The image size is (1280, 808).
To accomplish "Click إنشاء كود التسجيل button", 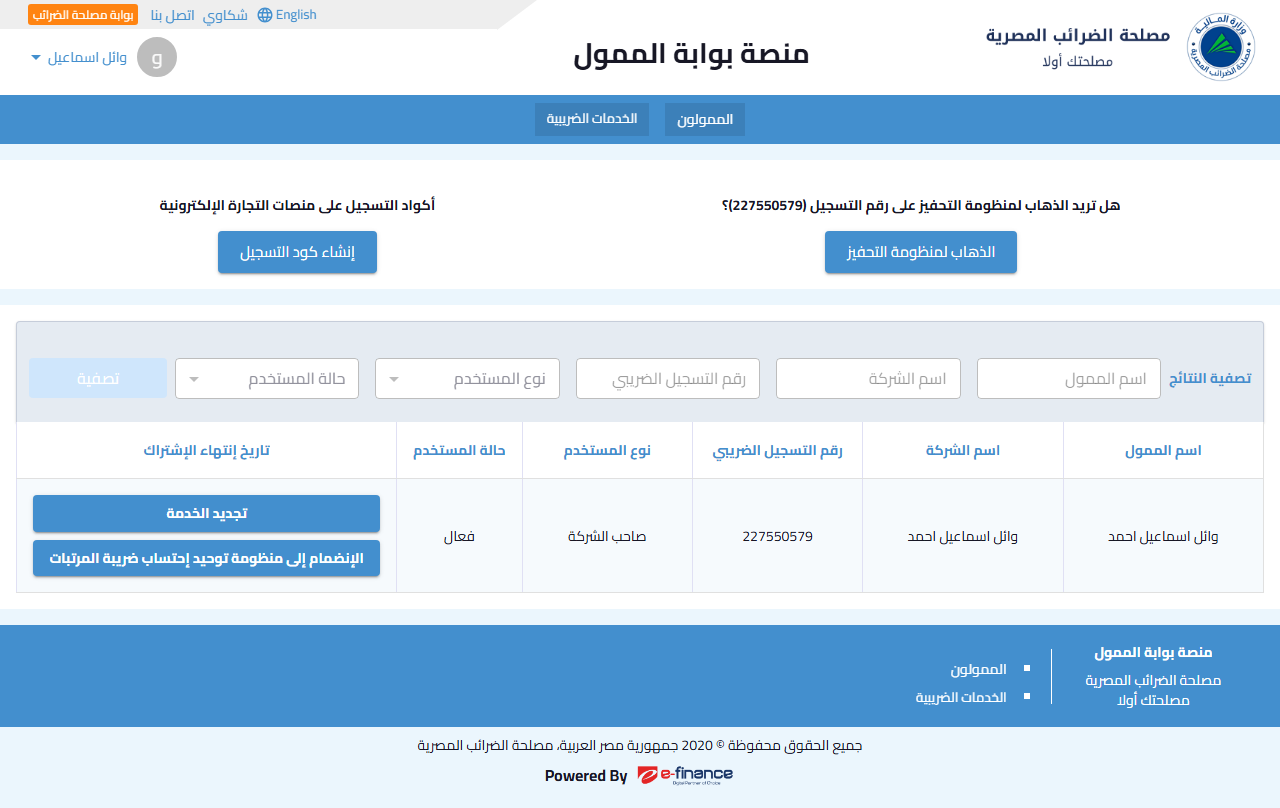I will coord(297,252).
